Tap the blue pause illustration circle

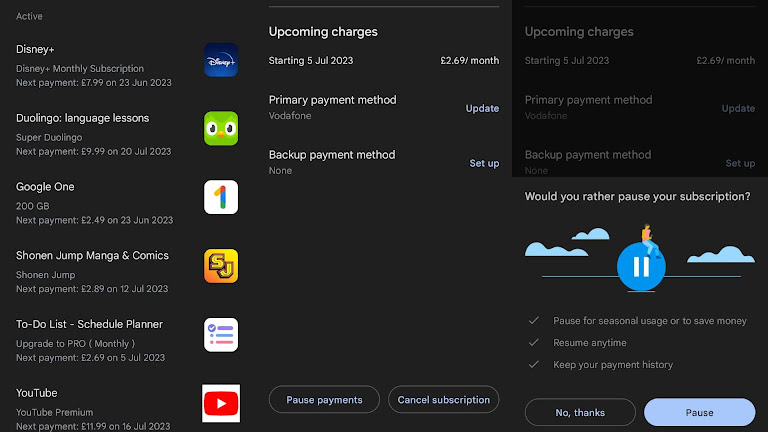(641, 267)
